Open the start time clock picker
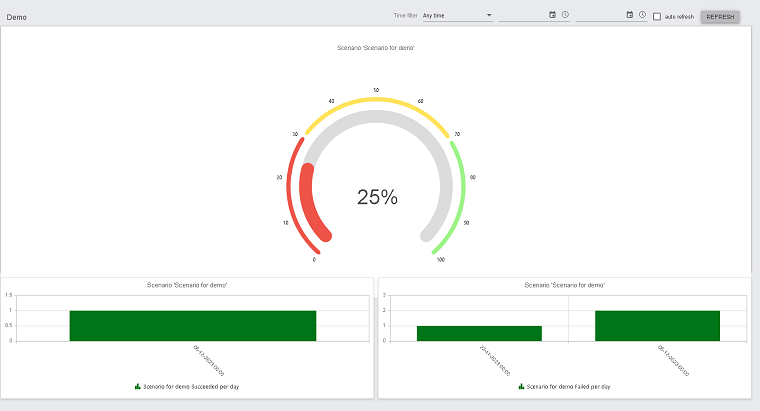The height and width of the screenshot is (411, 760). (x=565, y=15)
